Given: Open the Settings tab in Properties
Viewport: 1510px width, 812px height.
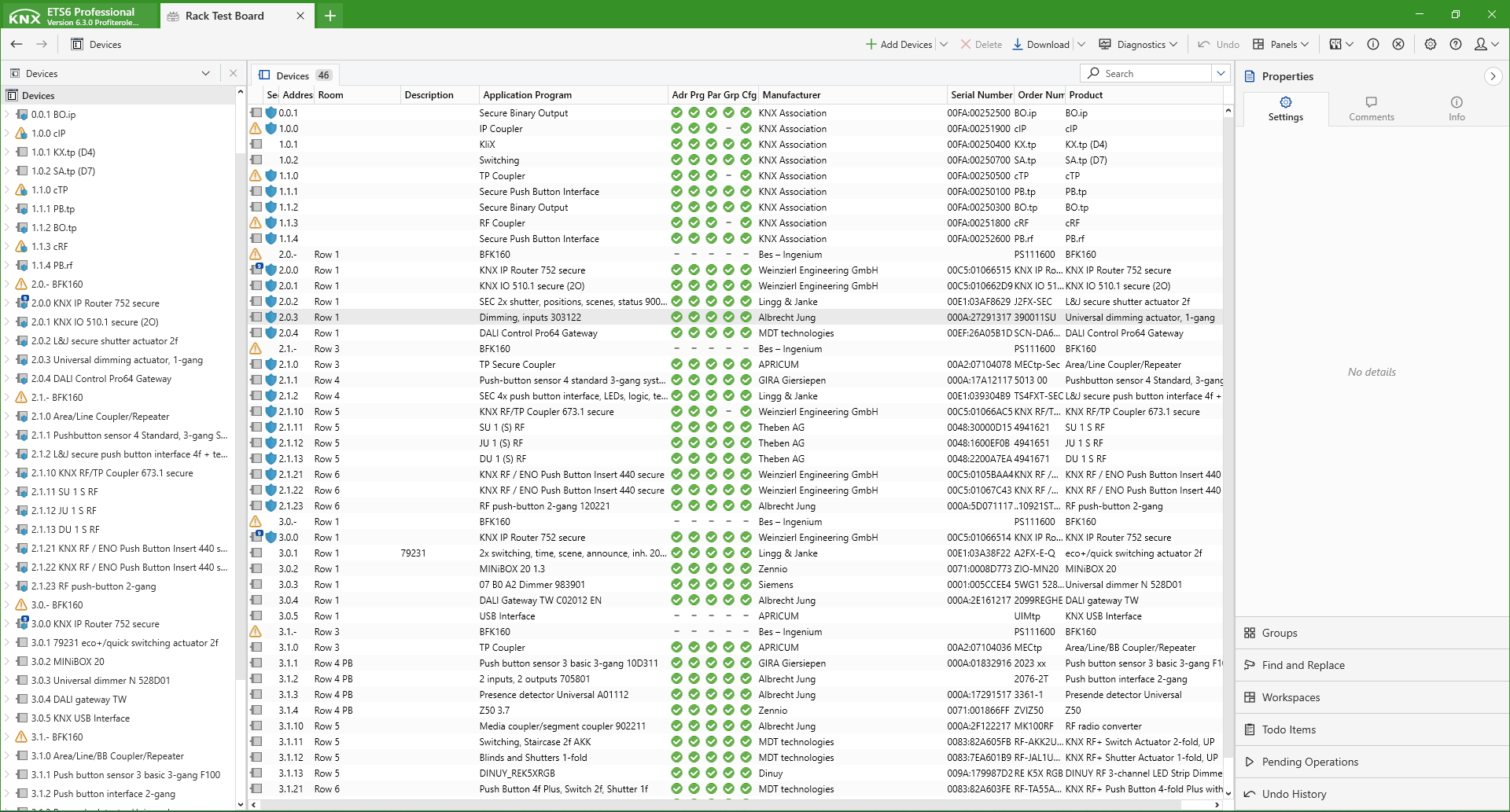Looking at the screenshot, I should pos(1286,108).
